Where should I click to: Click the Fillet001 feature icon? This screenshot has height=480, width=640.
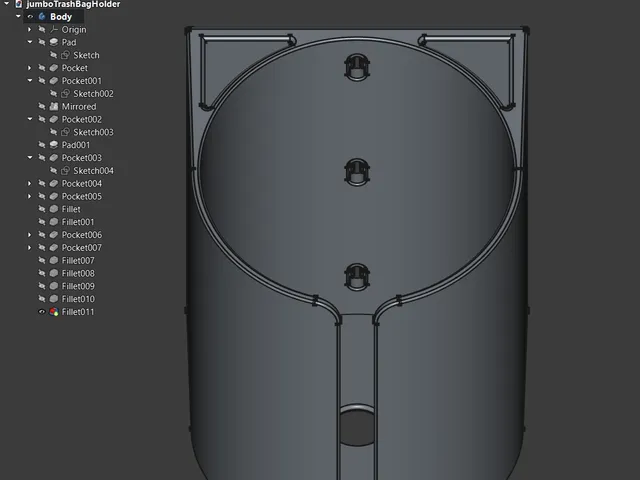pyautogui.click(x=54, y=222)
